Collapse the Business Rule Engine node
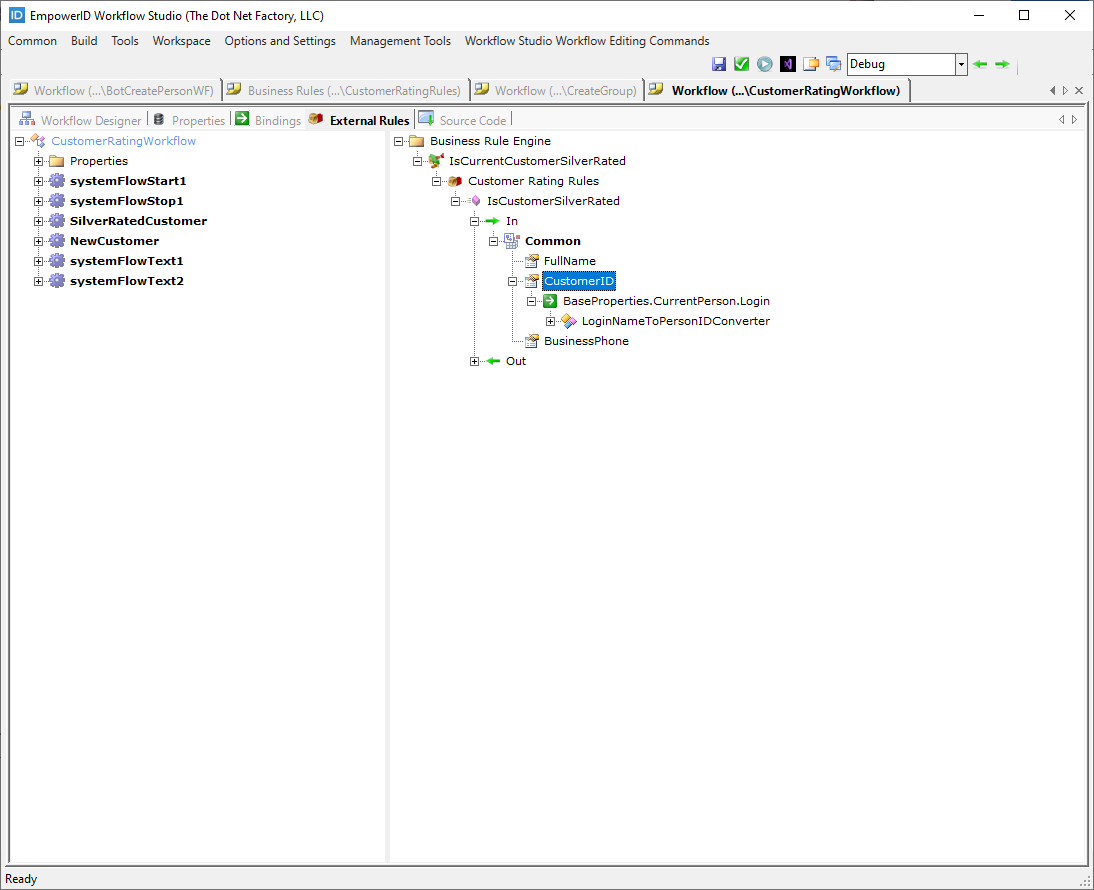Screen dimensions: 1094x890 tap(398, 142)
